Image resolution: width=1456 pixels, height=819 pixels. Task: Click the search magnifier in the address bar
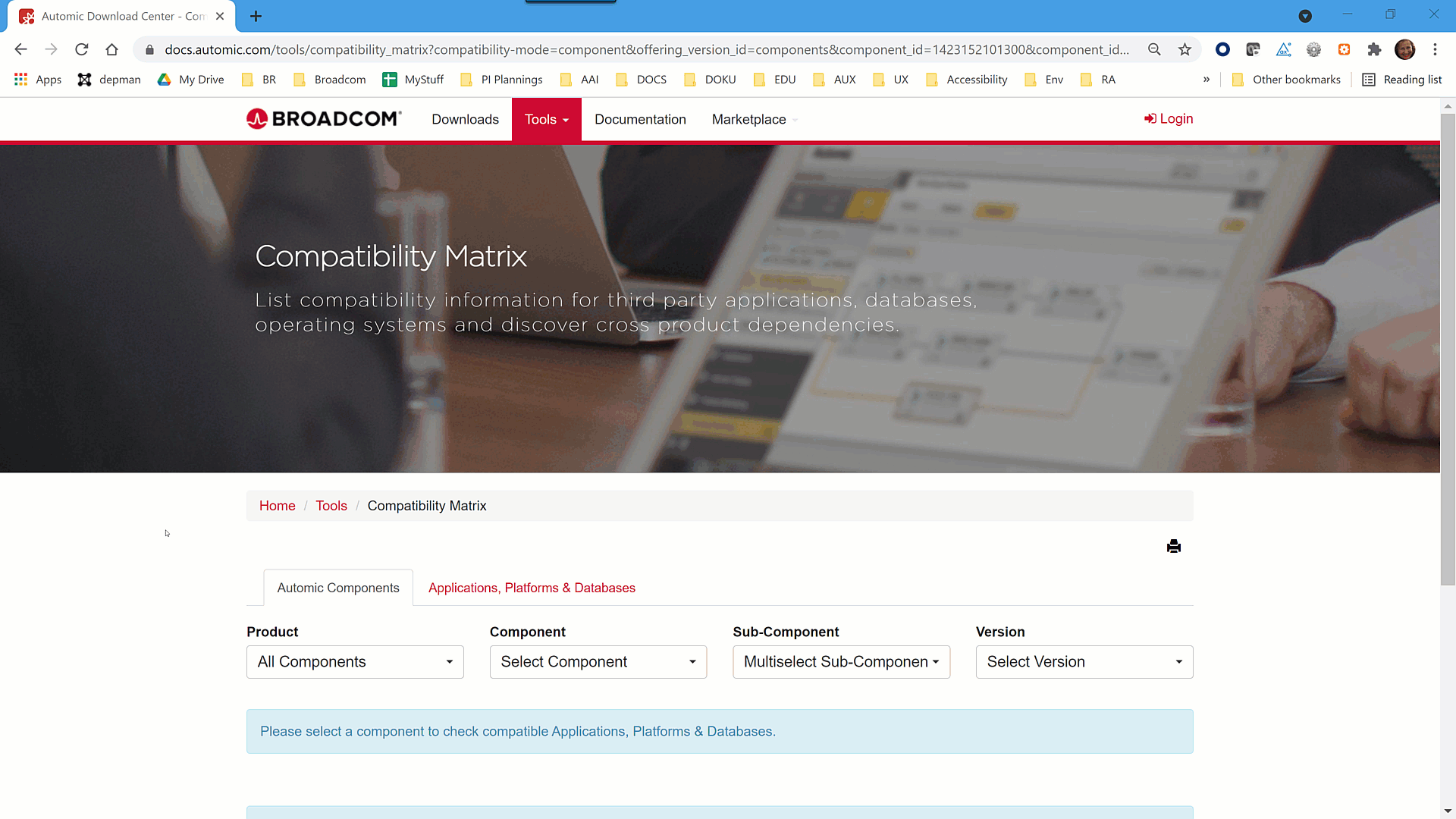[x=1155, y=49]
